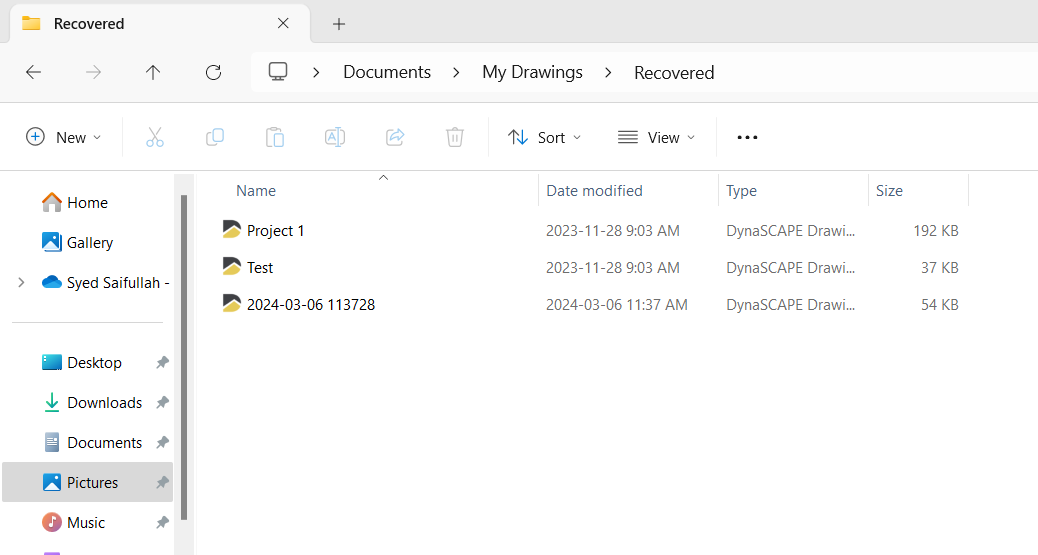Navigate back to previous folder
The height and width of the screenshot is (555, 1038).
pos(33,72)
